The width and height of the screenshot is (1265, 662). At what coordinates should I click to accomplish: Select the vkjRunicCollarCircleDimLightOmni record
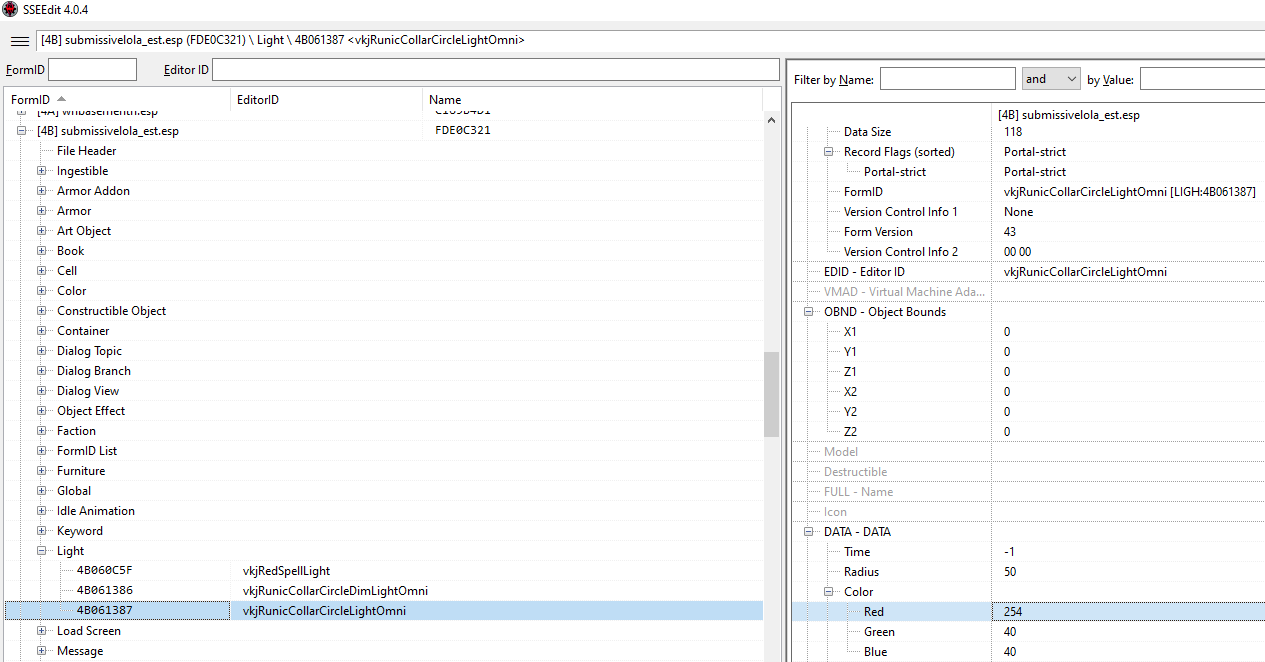click(x=335, y=591)
